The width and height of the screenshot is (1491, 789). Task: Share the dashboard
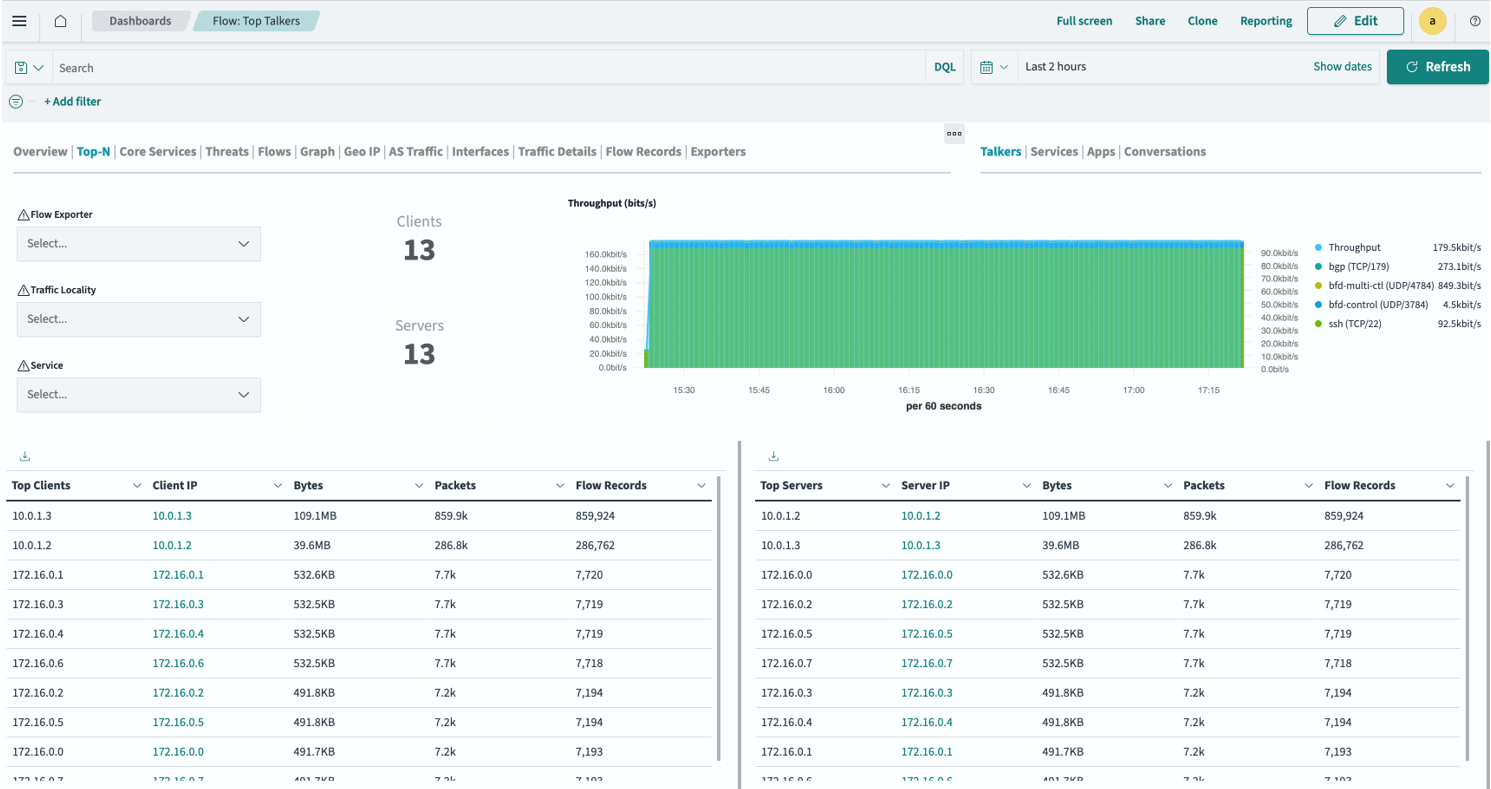click(x=1150, y=21)
